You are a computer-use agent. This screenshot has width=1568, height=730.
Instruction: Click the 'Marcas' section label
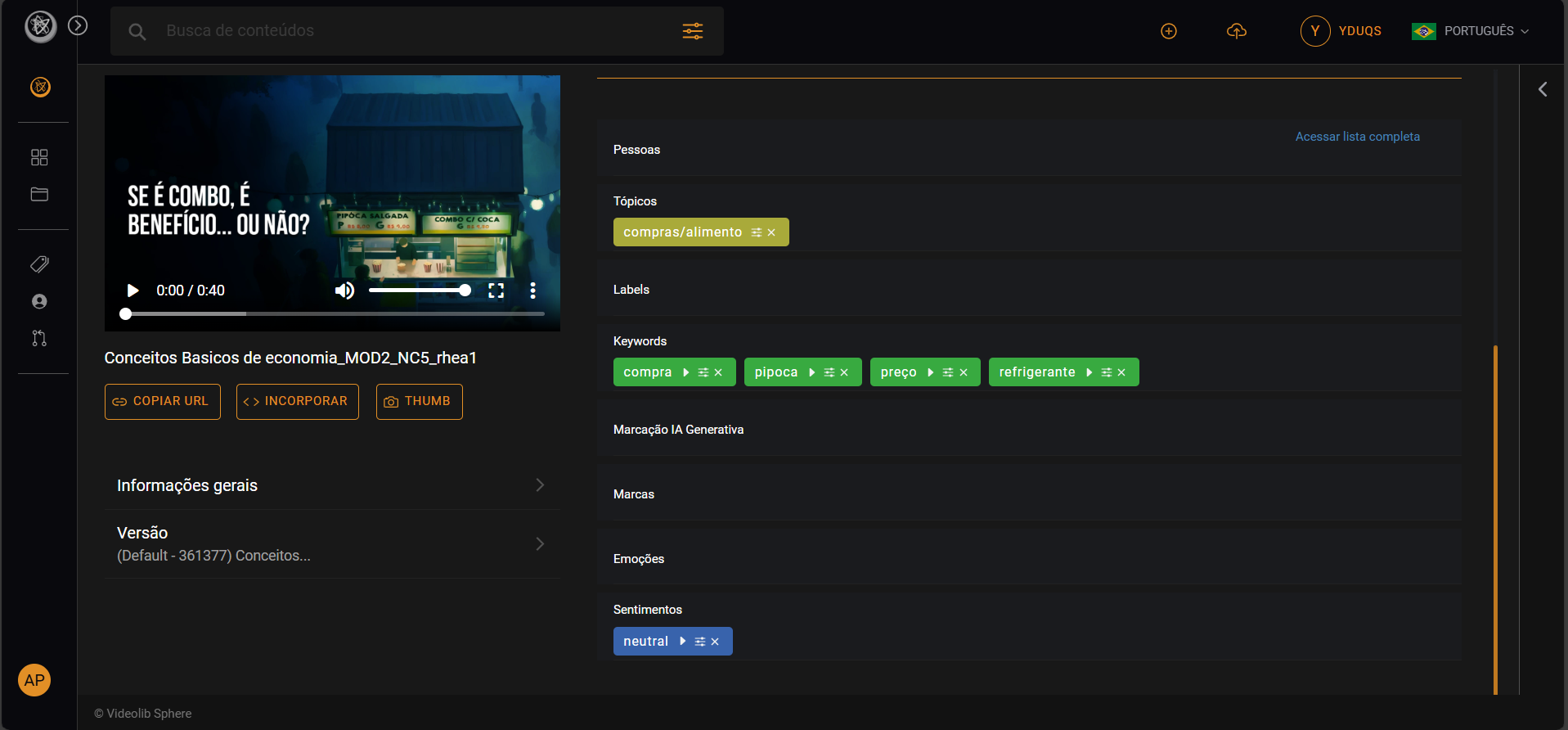click(634, 494)
